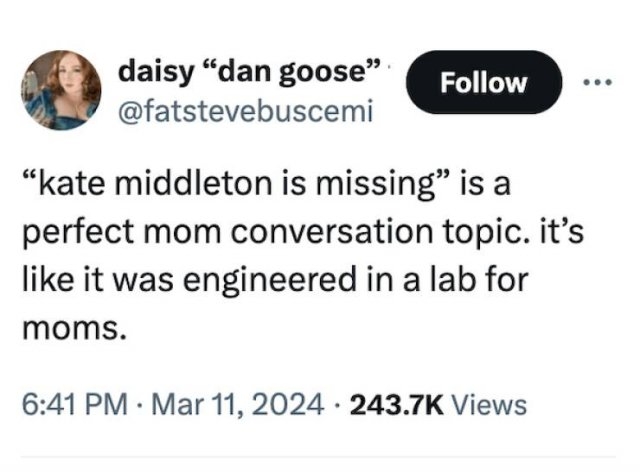Click daisy's profile avatar picture
This screenshot has width=640, height=473.
coord(62,91)
